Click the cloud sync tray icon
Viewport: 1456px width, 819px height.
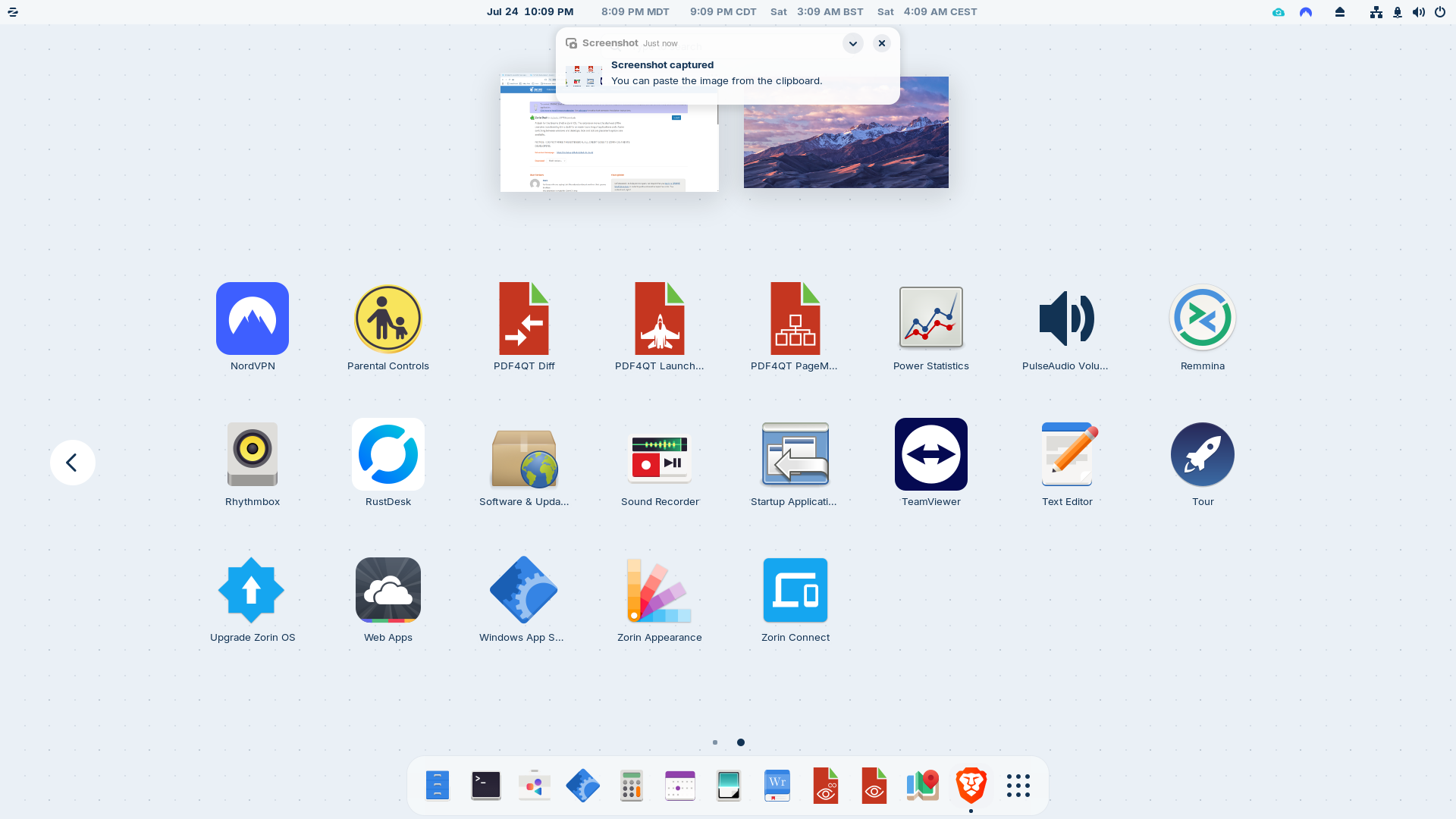(x=1279, y=12)
